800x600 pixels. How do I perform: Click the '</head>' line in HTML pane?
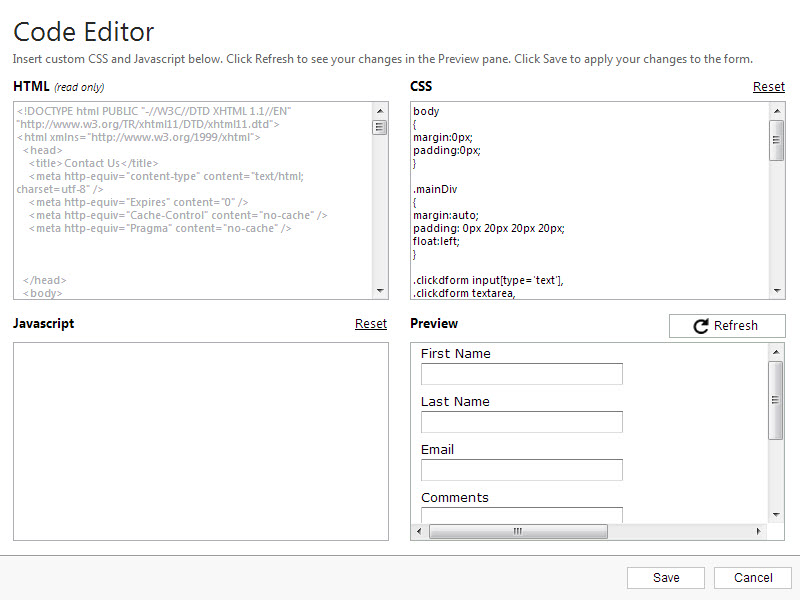point(44,280)
